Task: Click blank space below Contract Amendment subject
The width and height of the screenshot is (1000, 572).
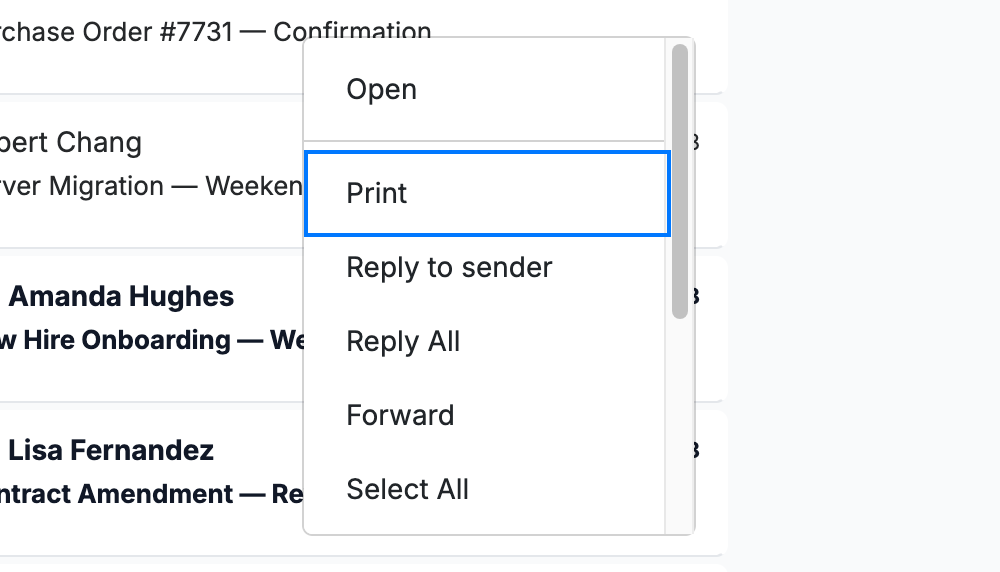Action: [x=151, y=532]
